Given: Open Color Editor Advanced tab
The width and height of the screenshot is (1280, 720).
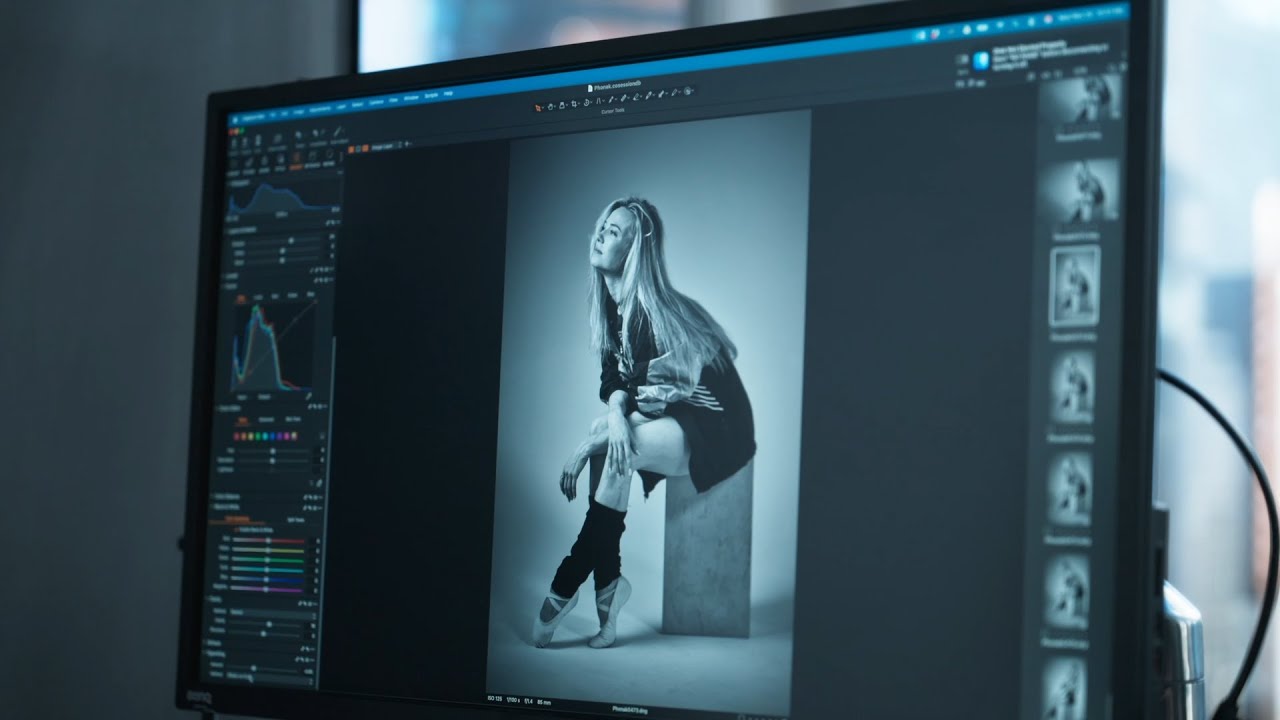Looking at the screenshot, I should tap(266, 419).
